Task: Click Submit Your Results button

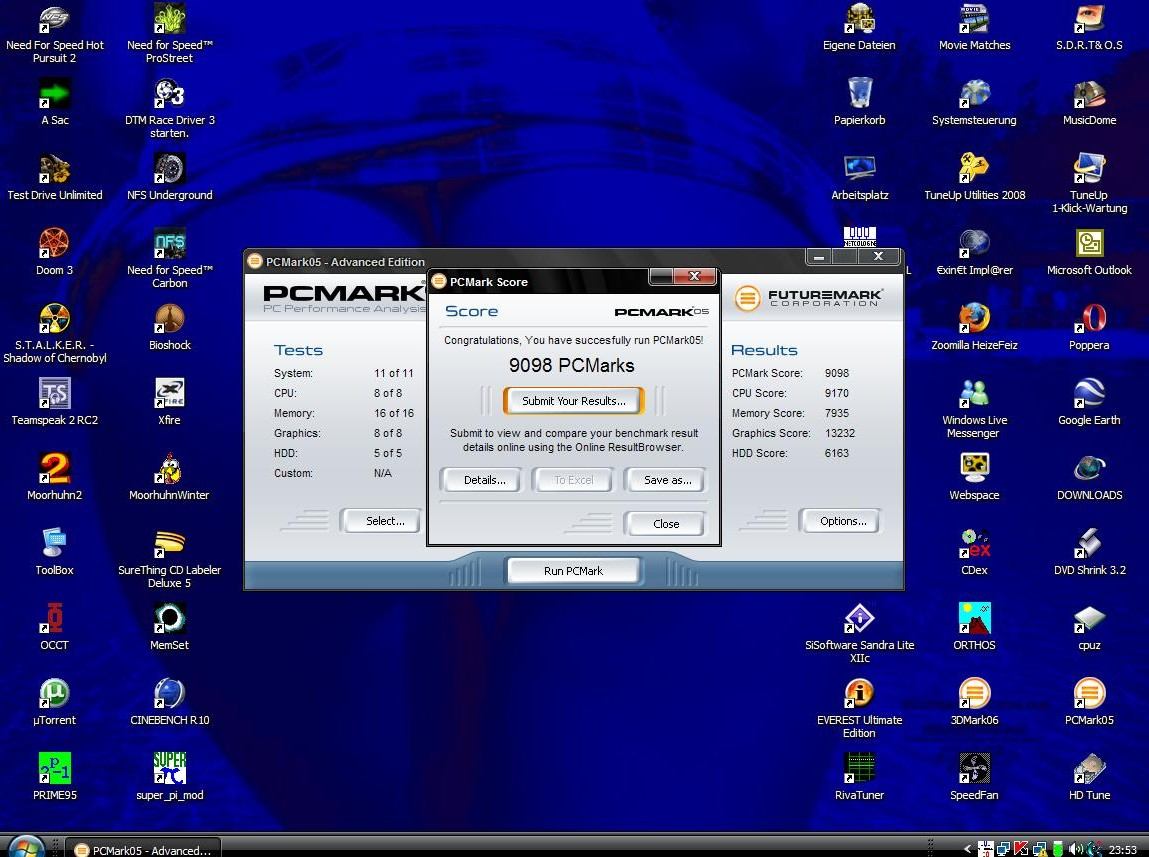Action: point(574,401)
